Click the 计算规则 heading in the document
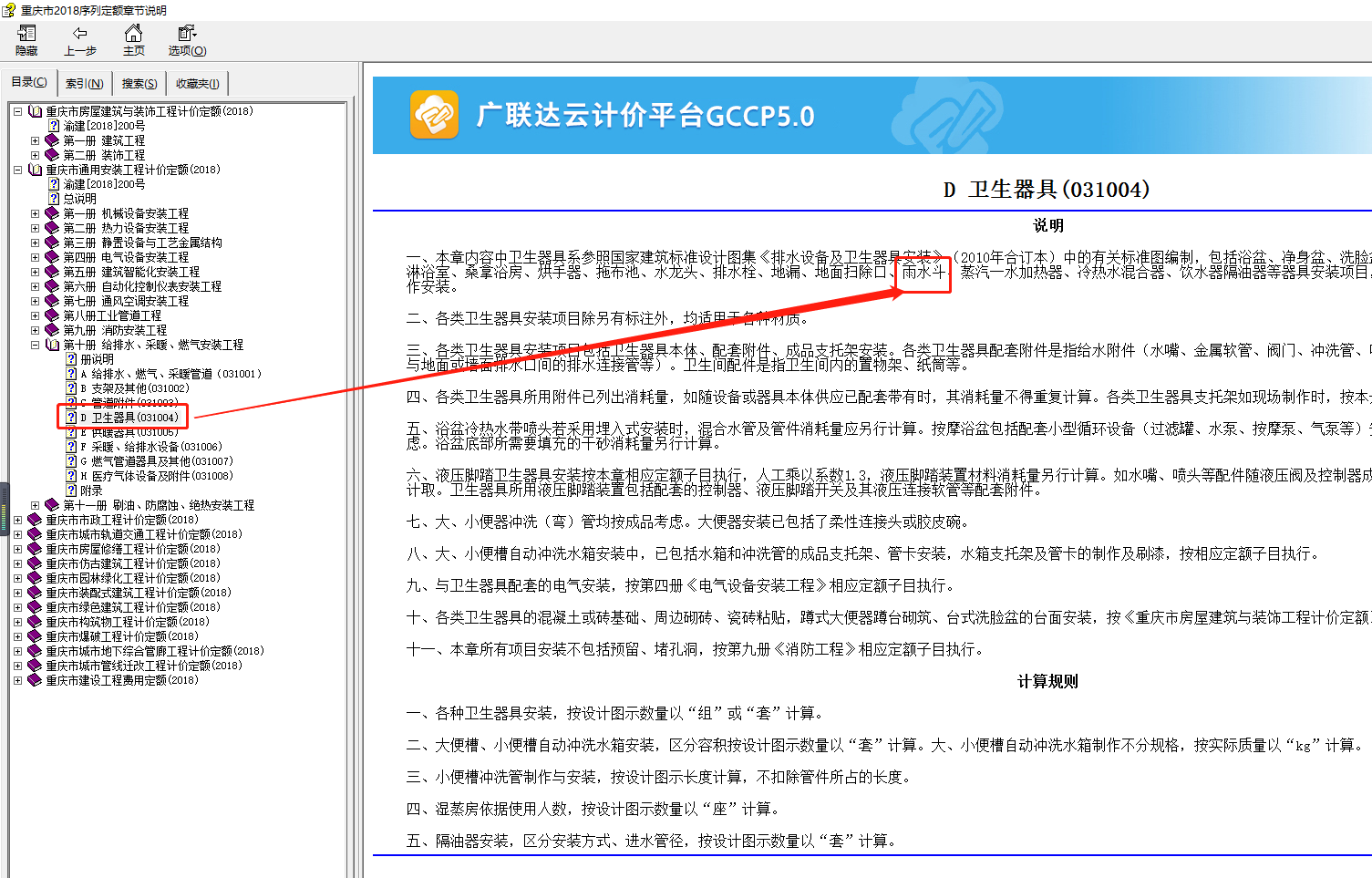The image size is (1372, 878). (1048, 681)
